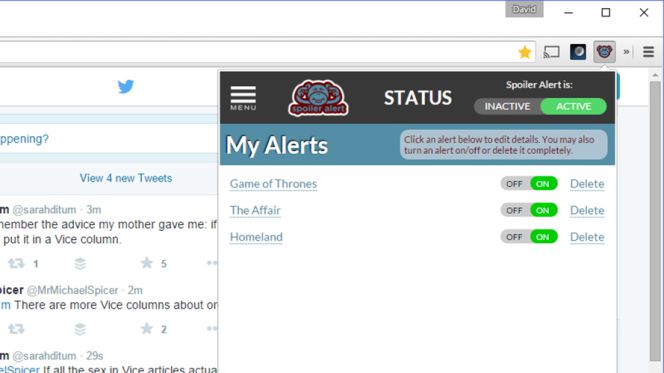Click the dark moon extension icon
Image resolution: width=664 pixels, height=373 pixels.
tap(578, 52)
